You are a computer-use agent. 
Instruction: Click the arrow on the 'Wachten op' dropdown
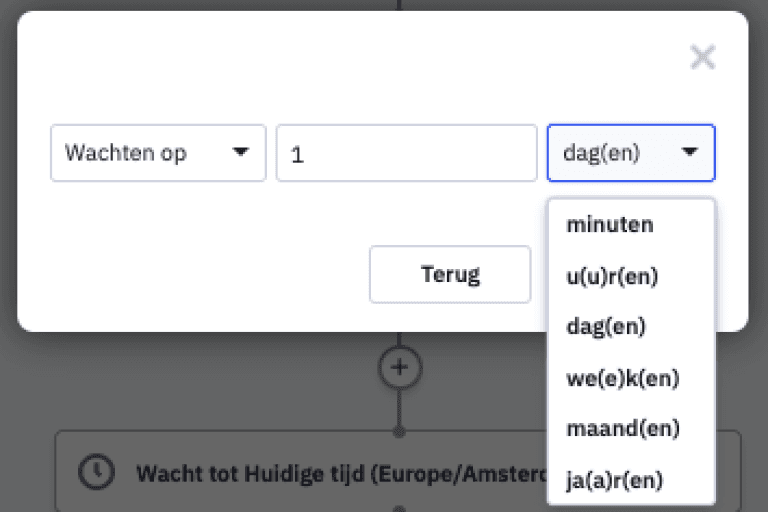240,153
